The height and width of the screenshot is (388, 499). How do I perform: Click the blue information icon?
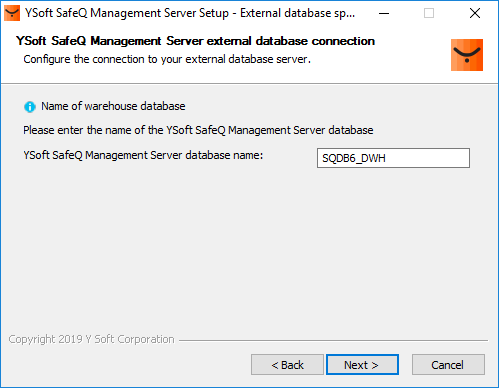[30, 107]
